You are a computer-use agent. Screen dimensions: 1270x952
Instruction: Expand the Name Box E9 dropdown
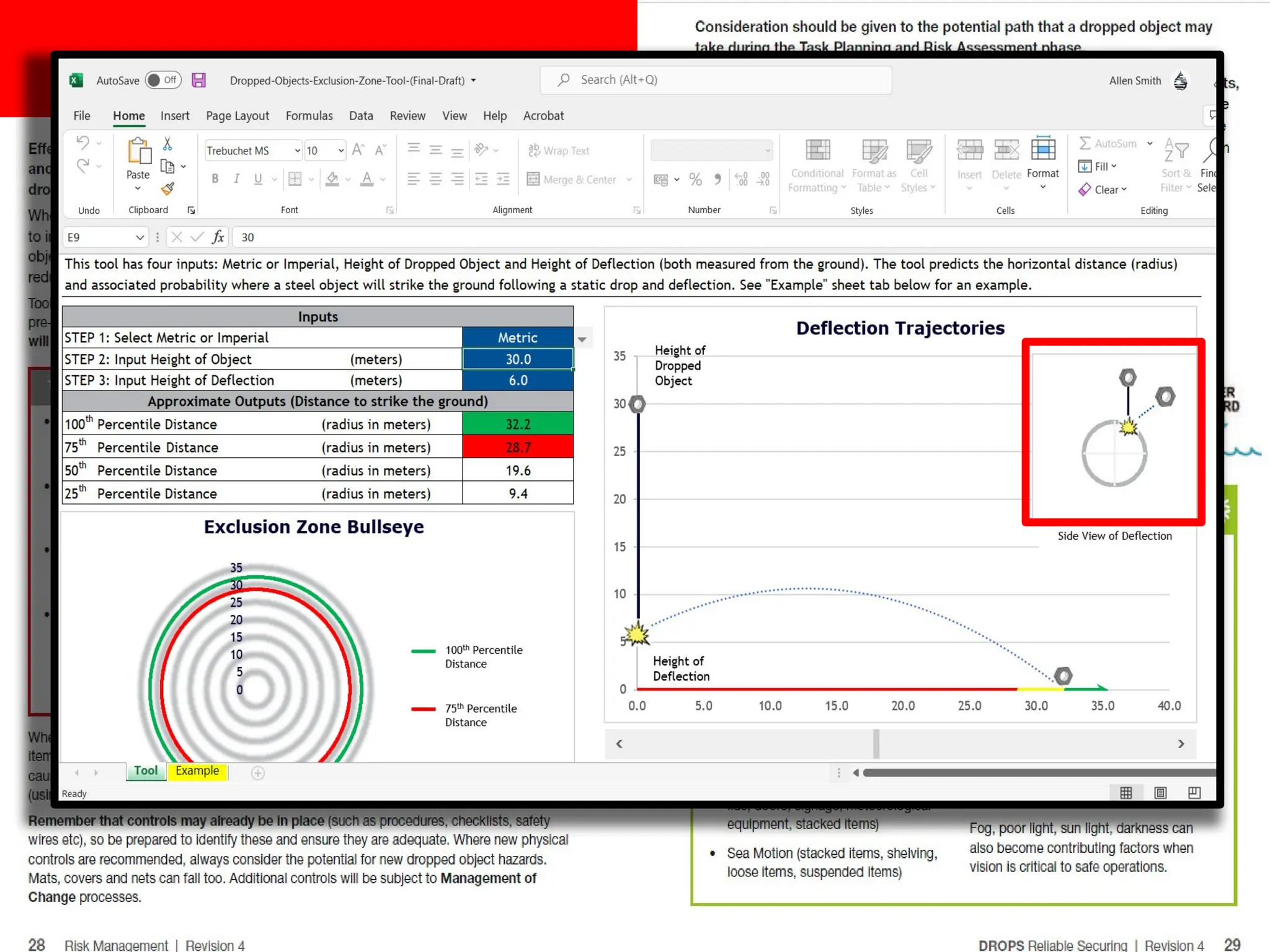click(140, 237)
